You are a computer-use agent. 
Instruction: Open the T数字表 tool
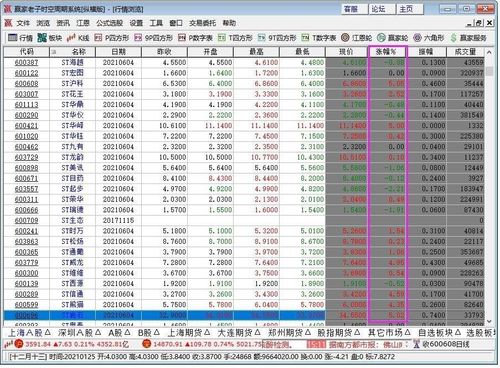tap(319, 38)
